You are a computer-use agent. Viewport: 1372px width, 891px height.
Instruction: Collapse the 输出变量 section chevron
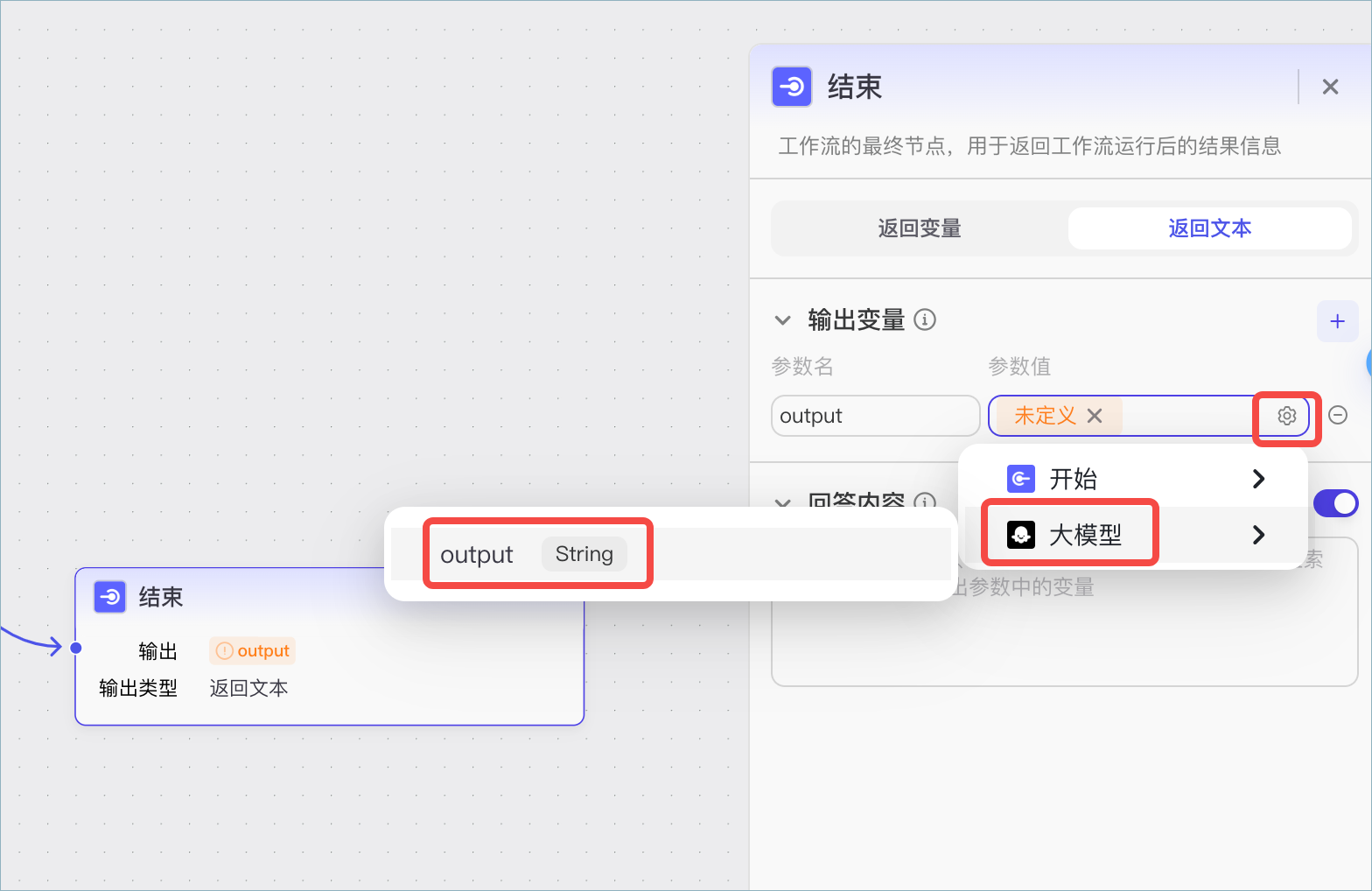(x=783, y=320)
